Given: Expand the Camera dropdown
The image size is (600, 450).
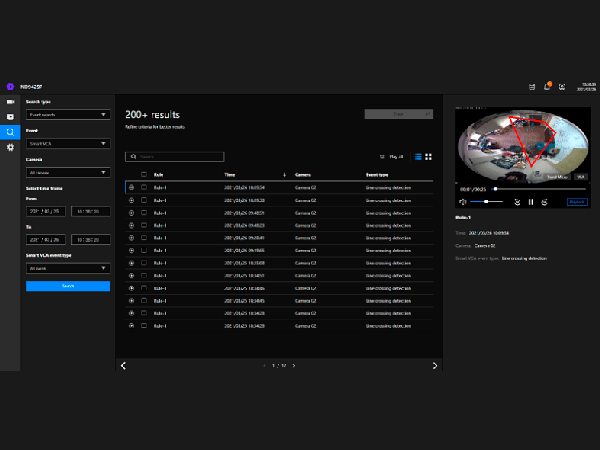Looking at the screenshot, I should [67, 172].
